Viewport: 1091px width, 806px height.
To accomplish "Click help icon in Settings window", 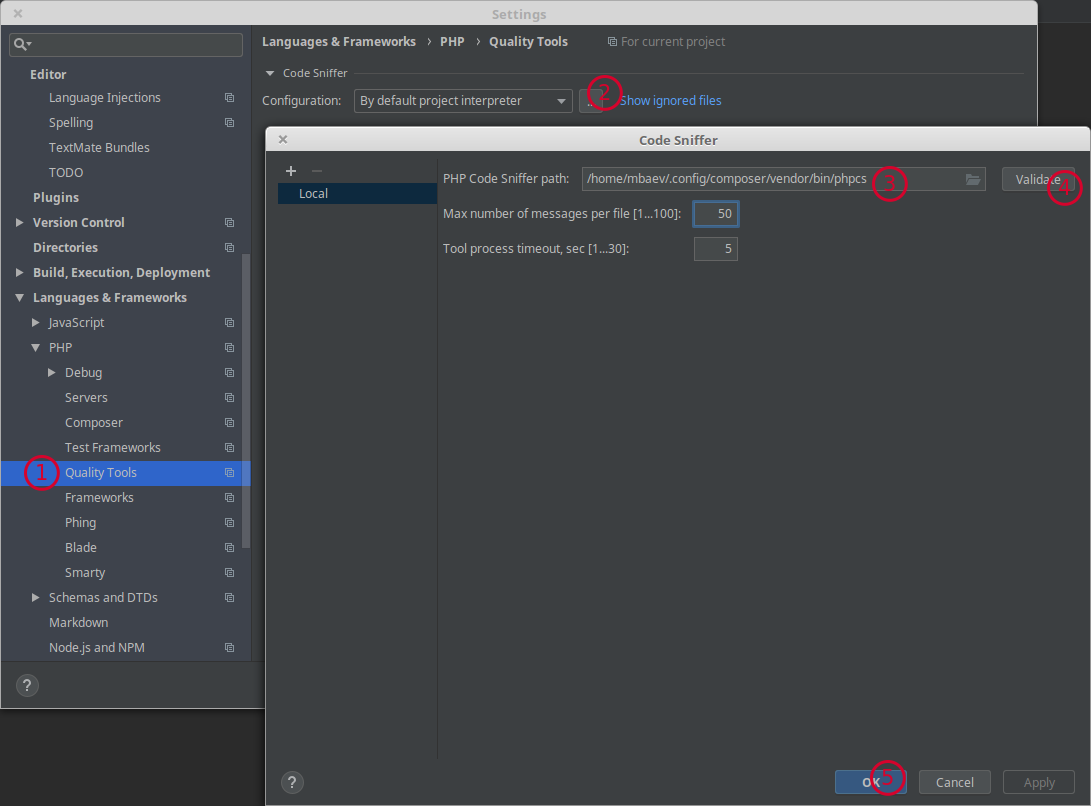I will (x=27, y=686).
